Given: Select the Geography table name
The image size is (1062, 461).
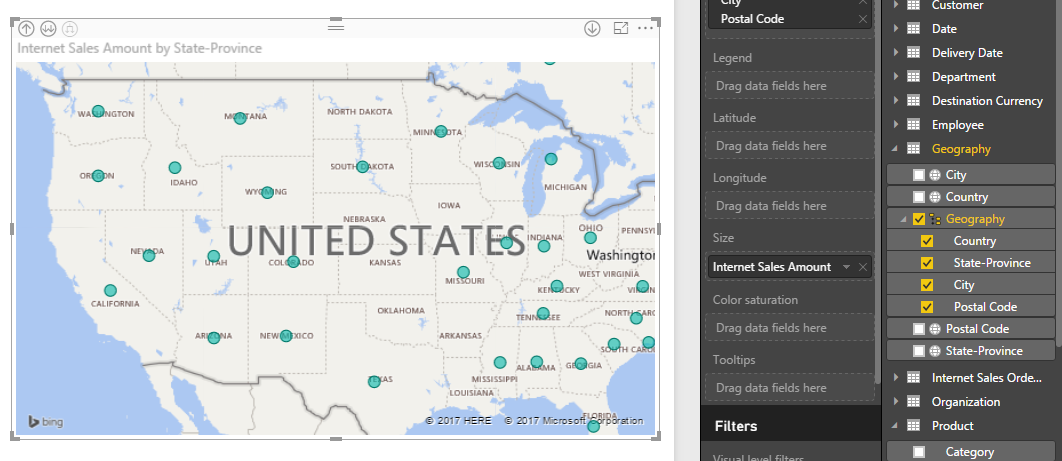Looking at the screenshot, I should (961, 149).
